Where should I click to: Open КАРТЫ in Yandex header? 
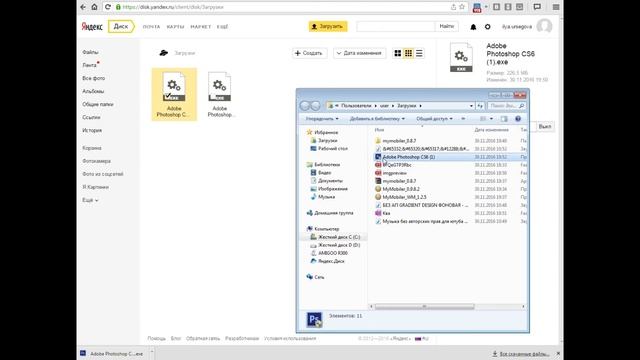[x=175, y=27]
